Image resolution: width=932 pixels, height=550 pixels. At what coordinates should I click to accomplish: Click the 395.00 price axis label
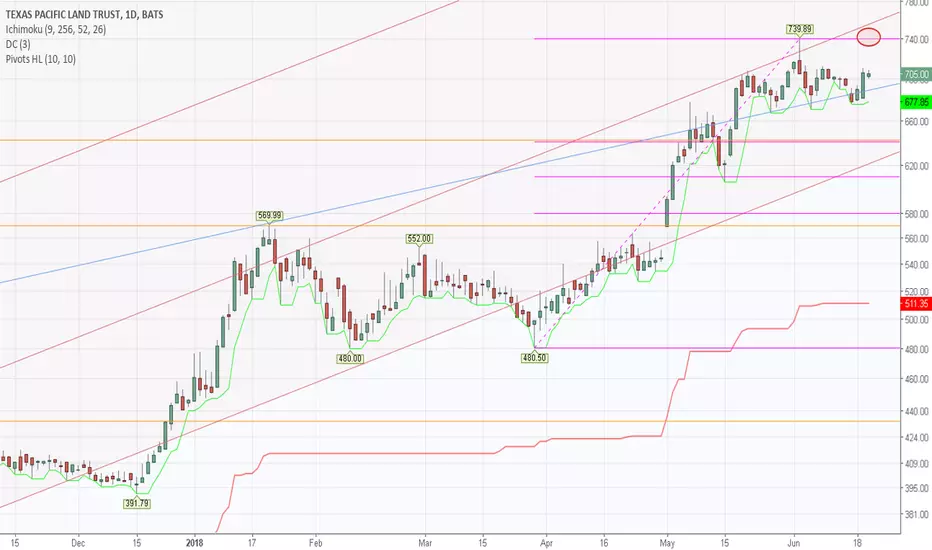916,488
